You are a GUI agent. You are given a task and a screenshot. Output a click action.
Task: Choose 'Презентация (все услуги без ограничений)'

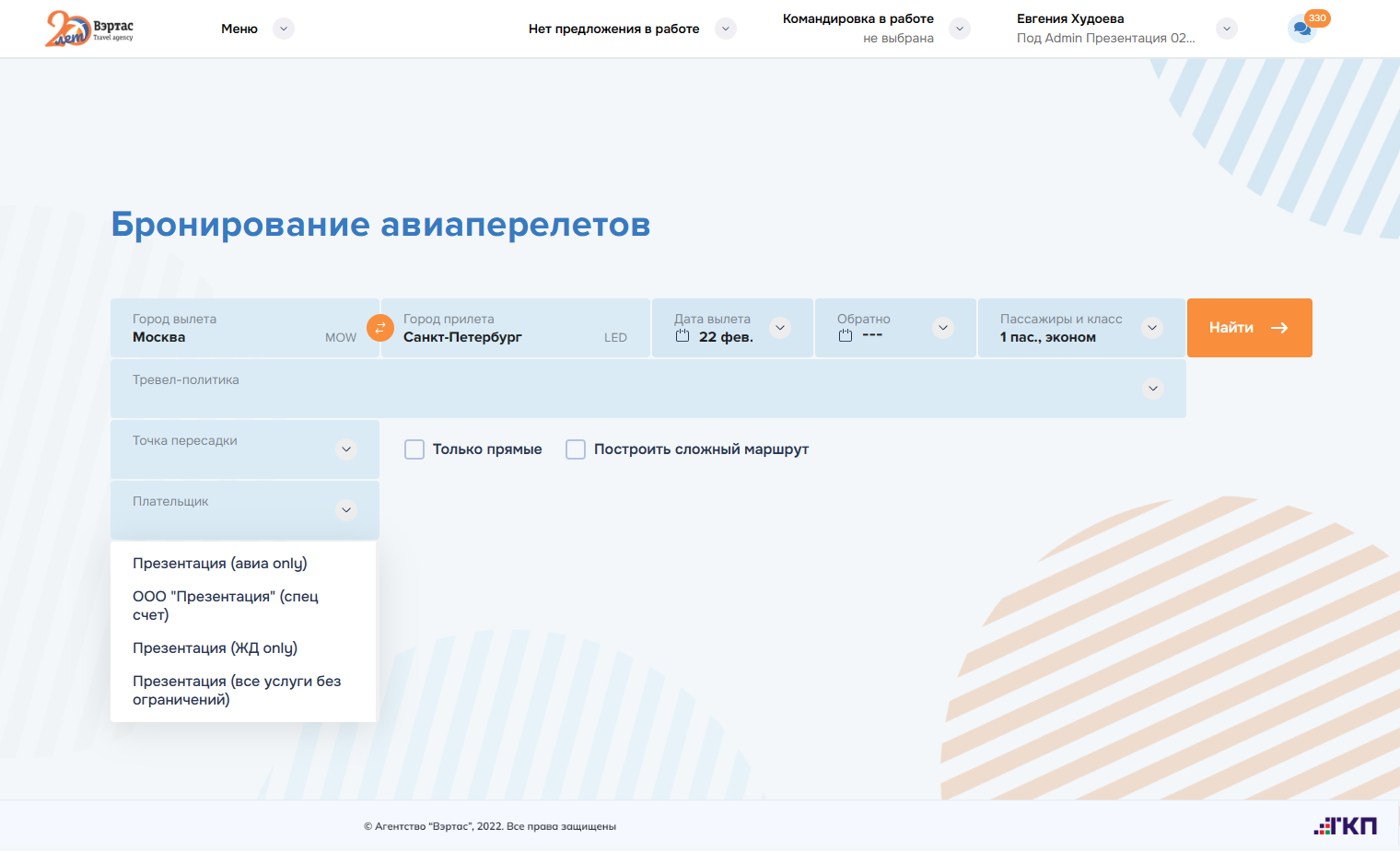pyautogui.click(x=243, y=691)
